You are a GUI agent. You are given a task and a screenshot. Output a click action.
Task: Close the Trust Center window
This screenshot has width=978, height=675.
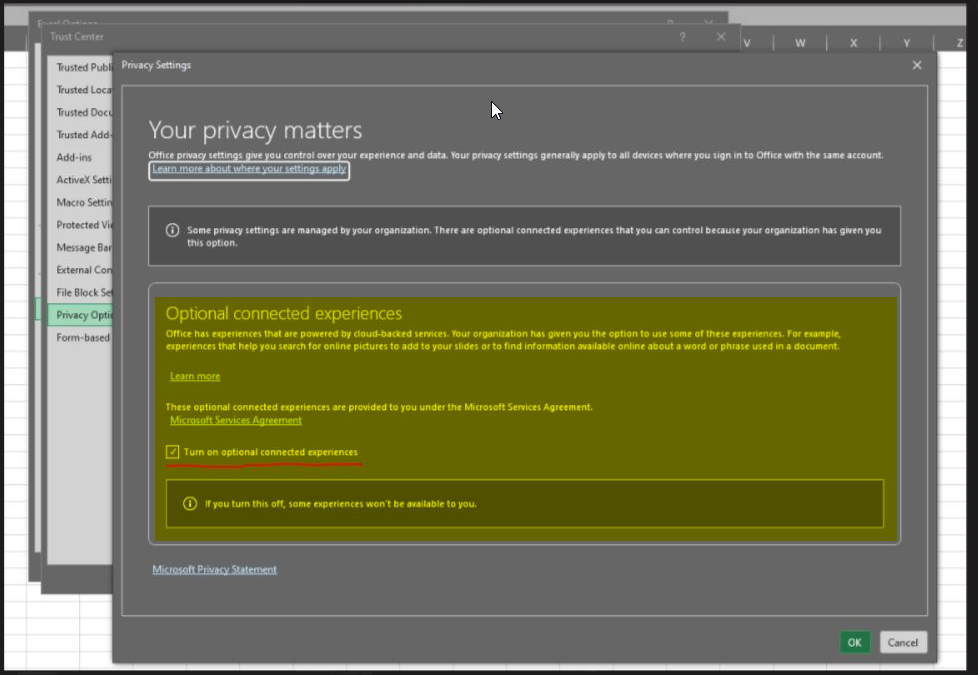(x=721, y=37)
